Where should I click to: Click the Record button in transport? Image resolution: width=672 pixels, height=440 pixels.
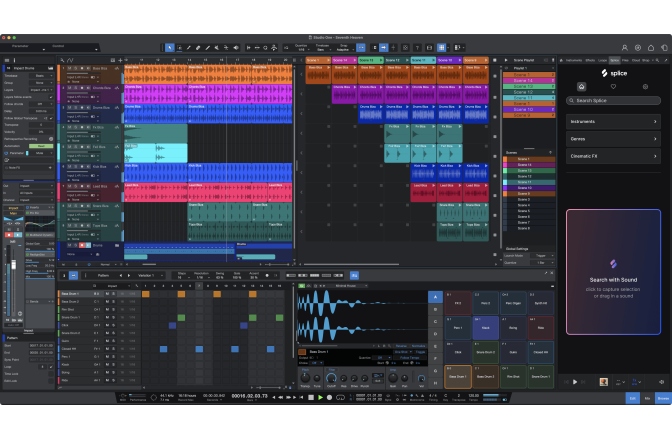[x=330, y=398]
